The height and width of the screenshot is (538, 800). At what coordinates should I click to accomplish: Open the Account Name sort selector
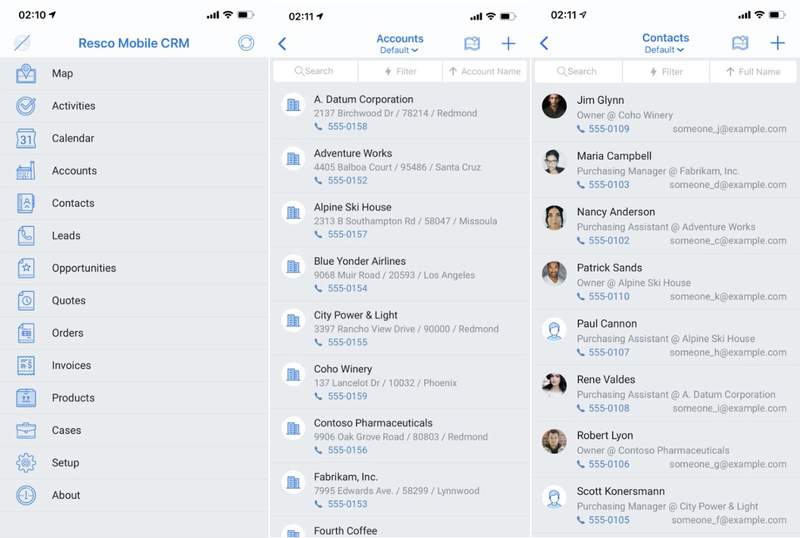pos(485,71)
